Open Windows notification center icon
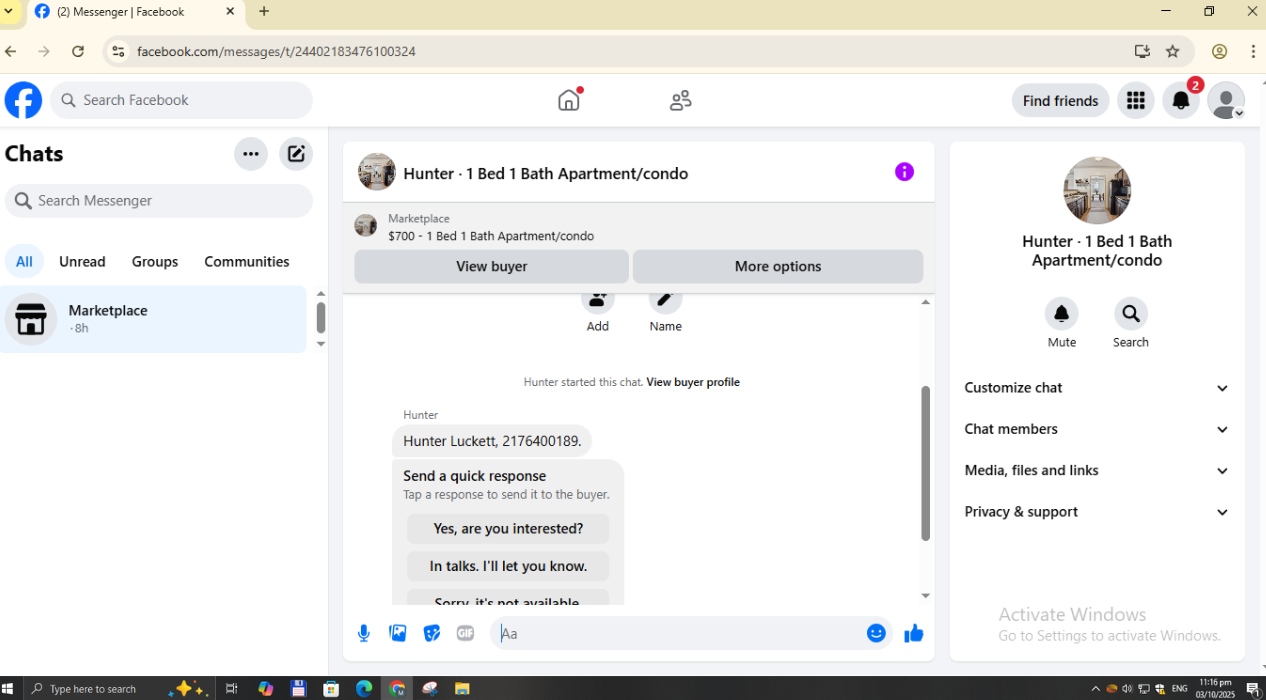The height and width of the screenshot is (700, 1266). 1253,689
